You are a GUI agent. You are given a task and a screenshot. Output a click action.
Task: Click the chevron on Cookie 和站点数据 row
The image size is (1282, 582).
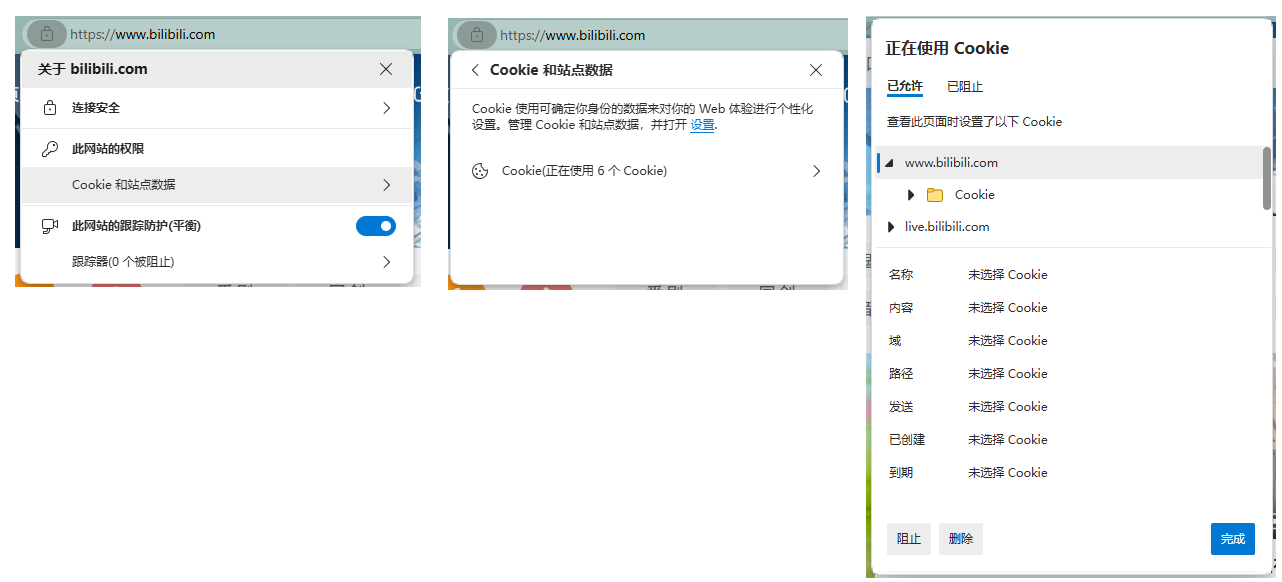(x=386, y=185)
